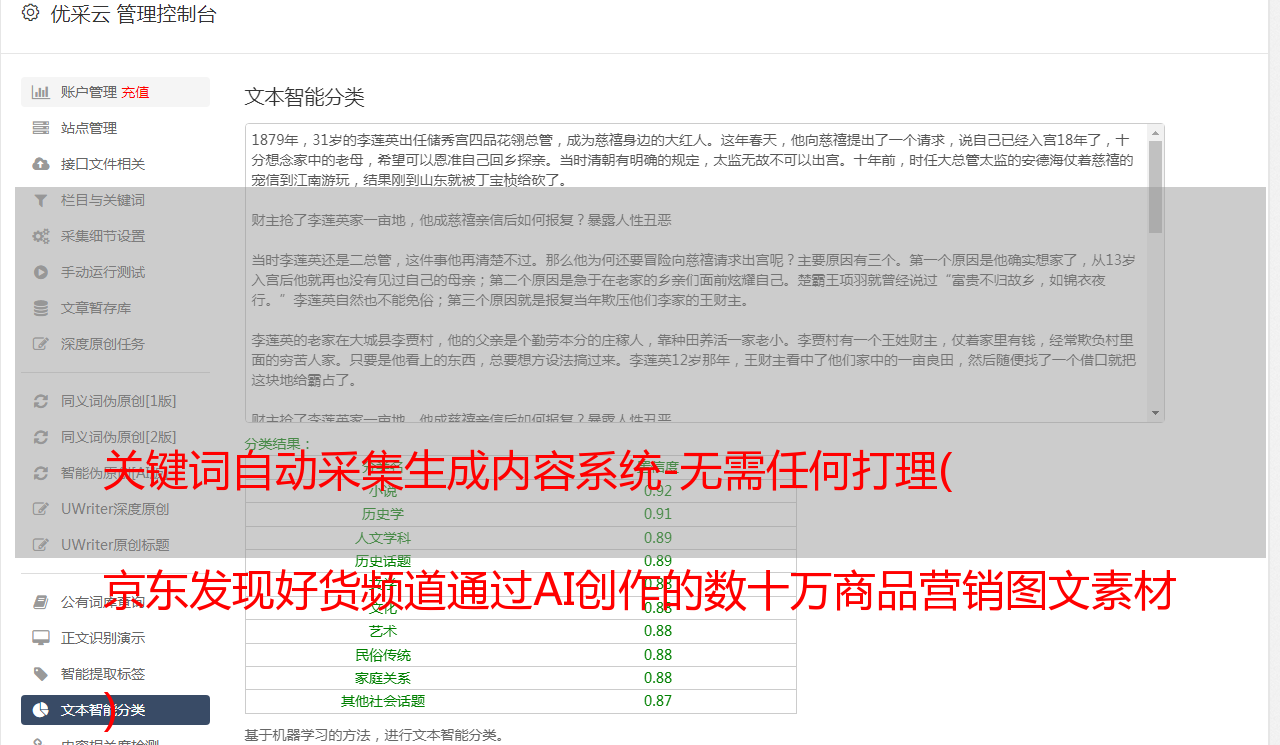
Task: Click the 0.88 score for 艺术
Action: click(658, 631)
